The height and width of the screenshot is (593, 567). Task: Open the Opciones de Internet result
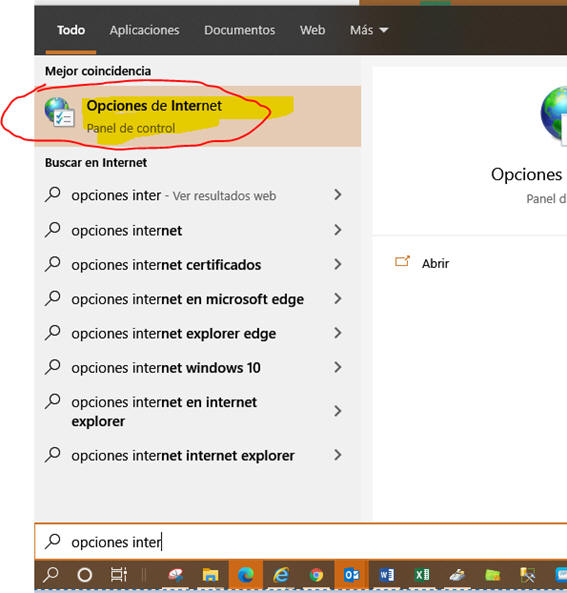point(197,116)
